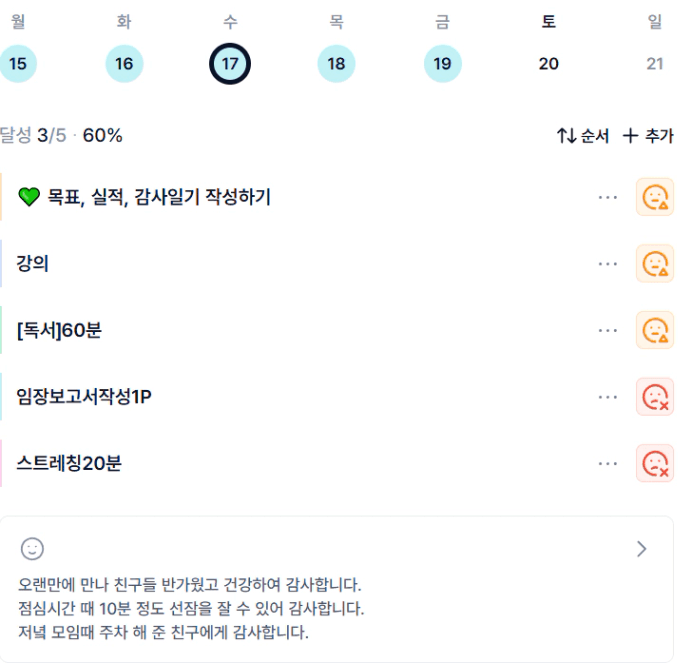Click the gratitude note text about 친구들
The height and width of the screenshot is (663, 692).
click(x=190, y=584)
